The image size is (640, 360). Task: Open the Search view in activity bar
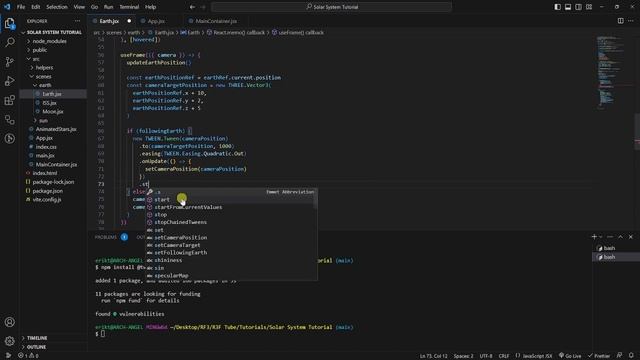pyautogui.click(x=9, y=42)
